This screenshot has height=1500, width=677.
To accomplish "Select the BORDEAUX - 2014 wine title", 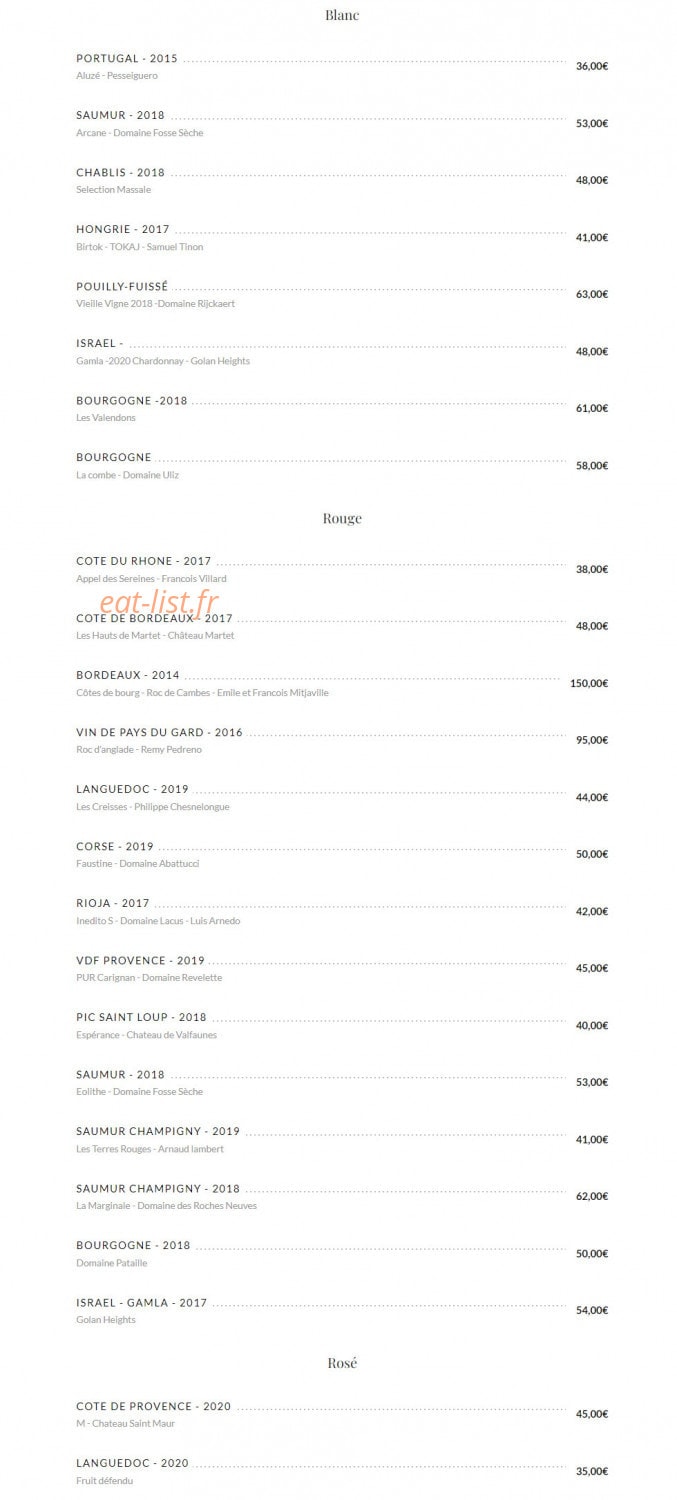I will (x=128, y=676).
